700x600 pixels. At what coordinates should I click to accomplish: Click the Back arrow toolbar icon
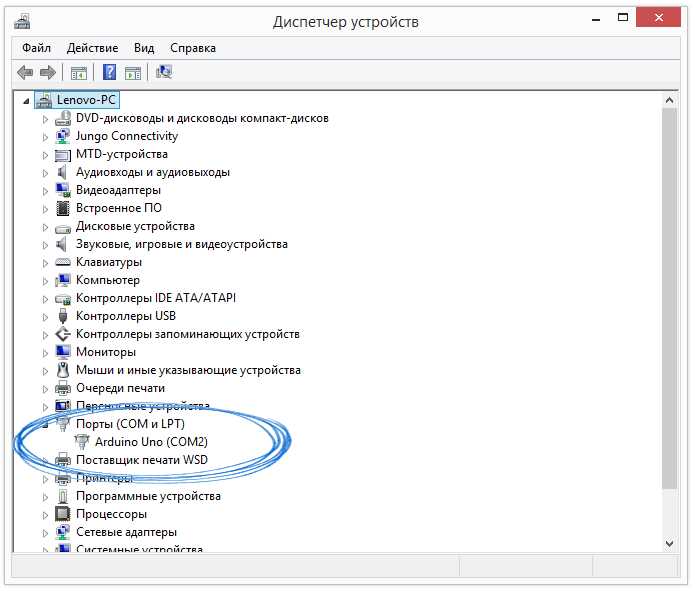25,72
